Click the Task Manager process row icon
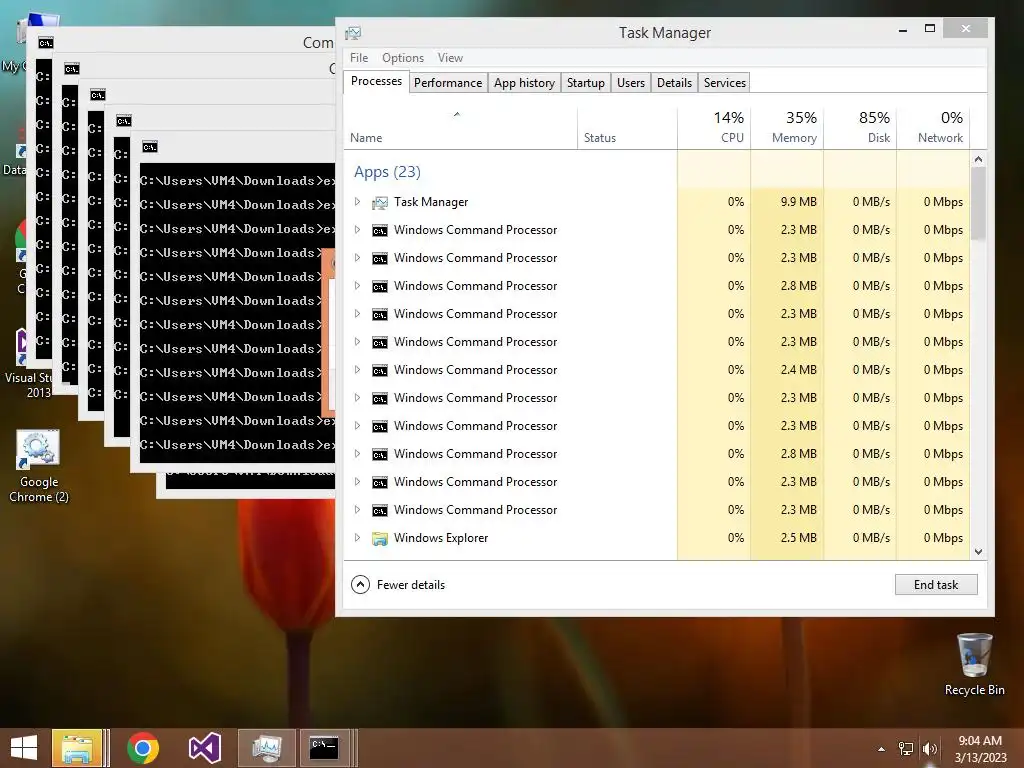Viewport: 1024px width, 768px height. tap(379, 203)
